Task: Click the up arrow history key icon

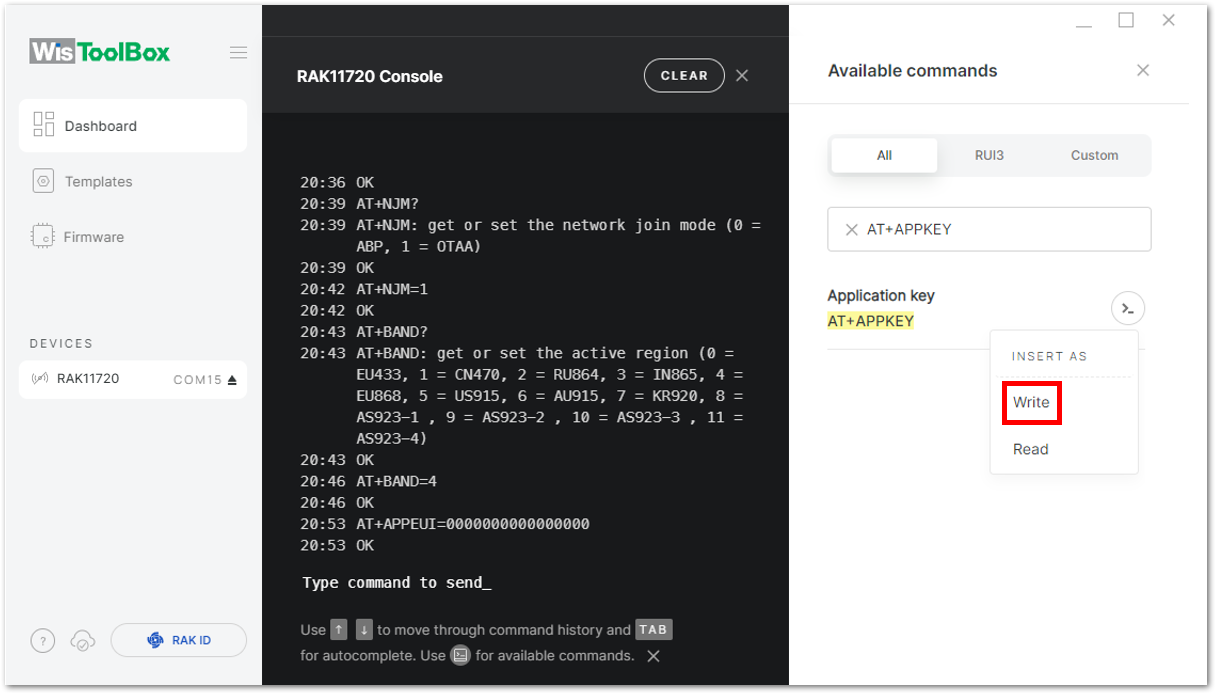Action: point(339,629)
